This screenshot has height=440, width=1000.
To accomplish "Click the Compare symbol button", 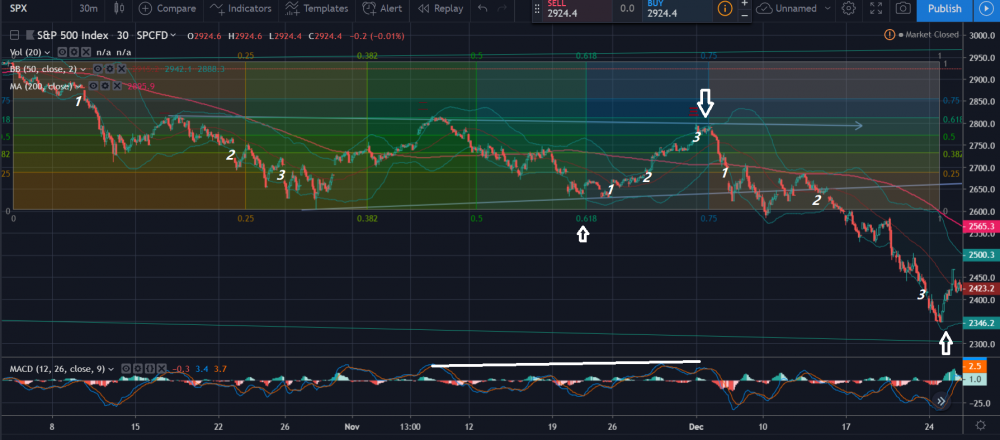I will click(168, 9).
